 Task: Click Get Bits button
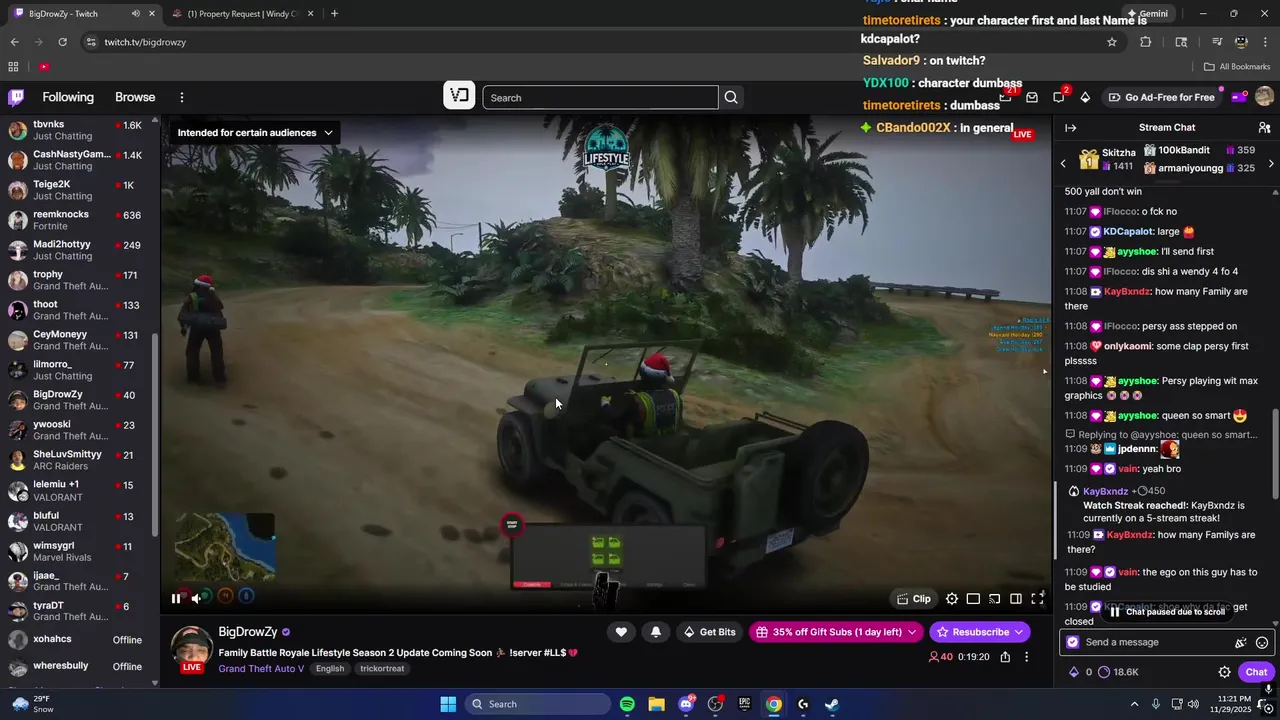709,632
